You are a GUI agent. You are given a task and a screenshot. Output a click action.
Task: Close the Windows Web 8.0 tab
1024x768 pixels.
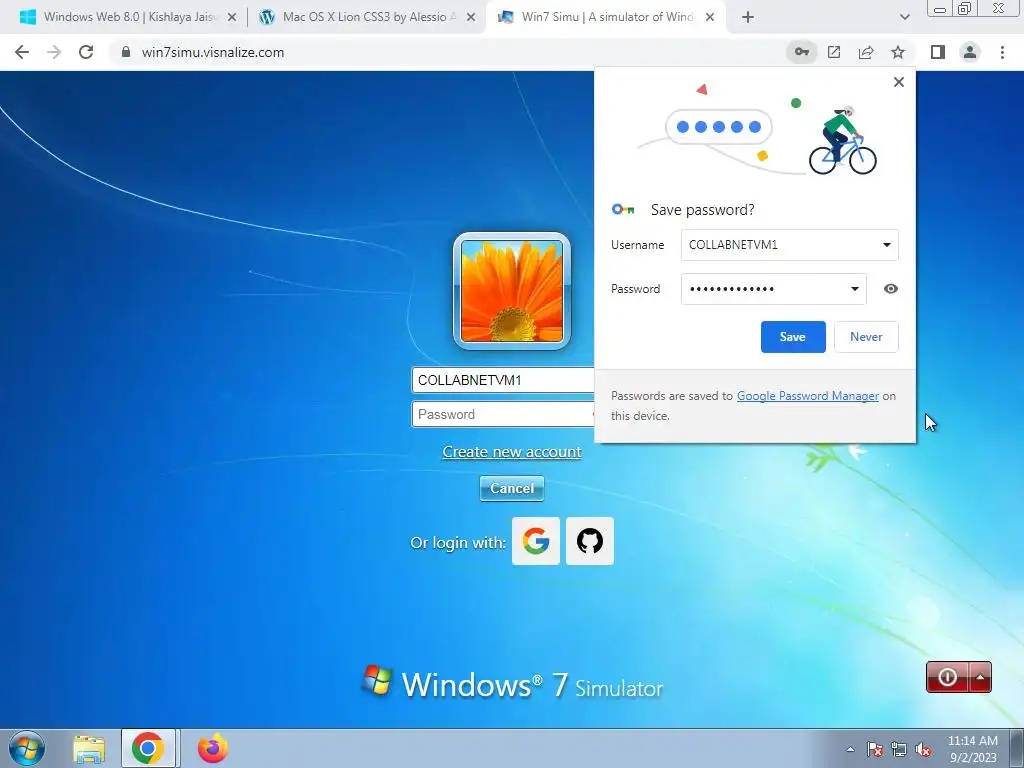(x=232, y=18)
